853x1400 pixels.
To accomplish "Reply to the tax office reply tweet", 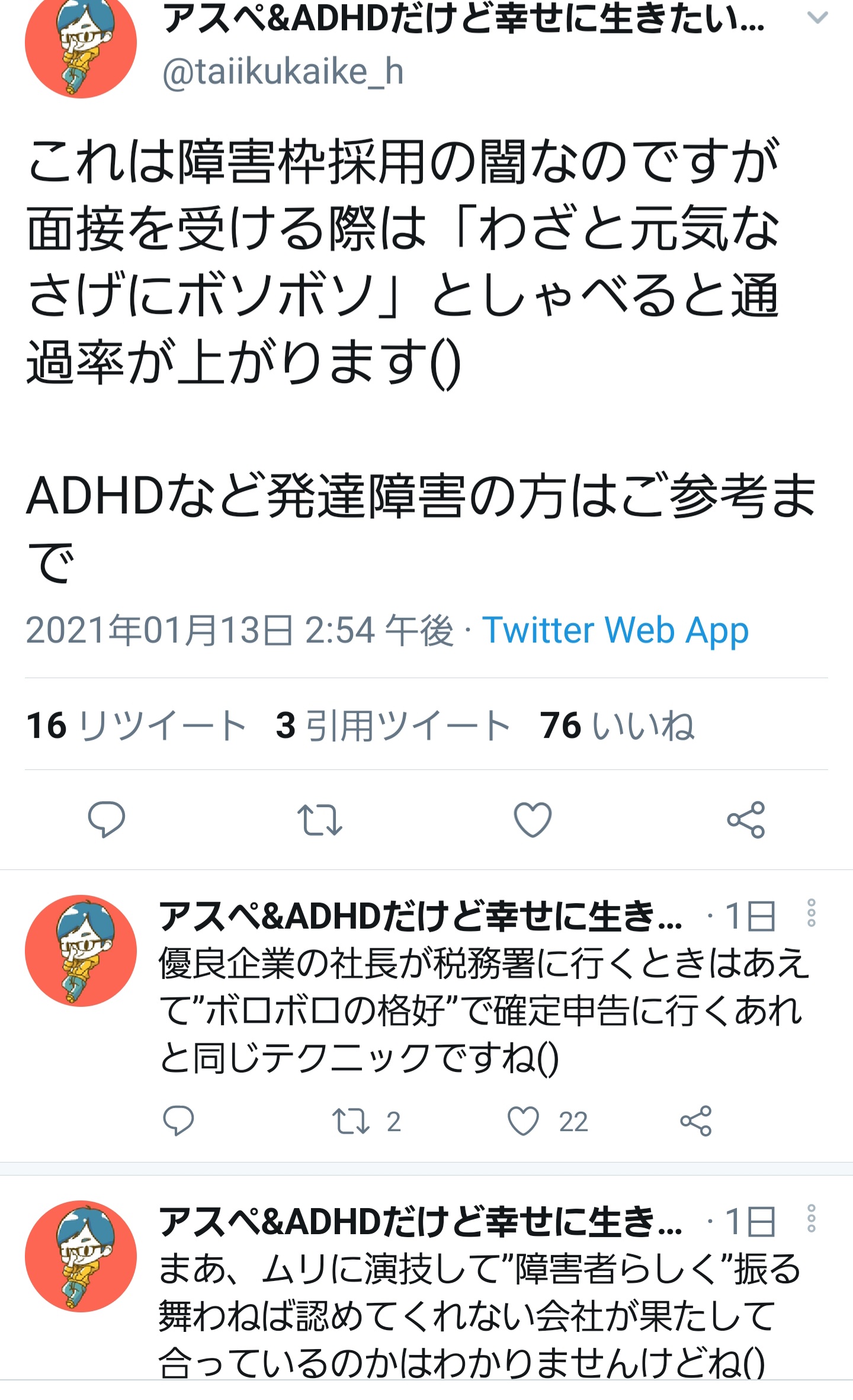I will pos(178,1120).
